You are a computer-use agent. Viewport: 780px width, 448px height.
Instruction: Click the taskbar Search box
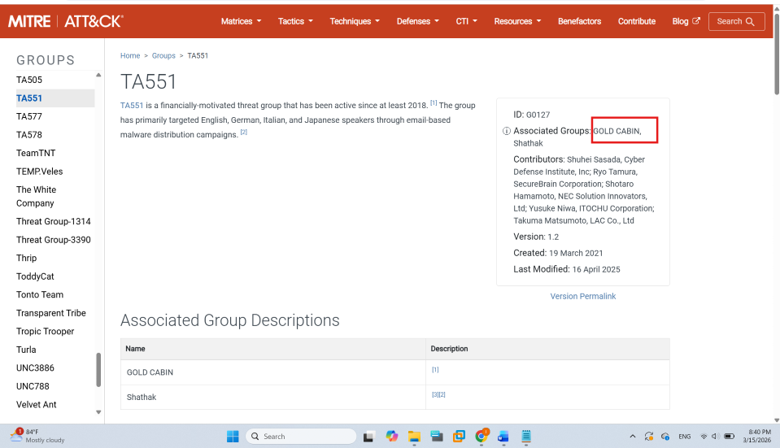pyautogui.click(x=301, y=437)
